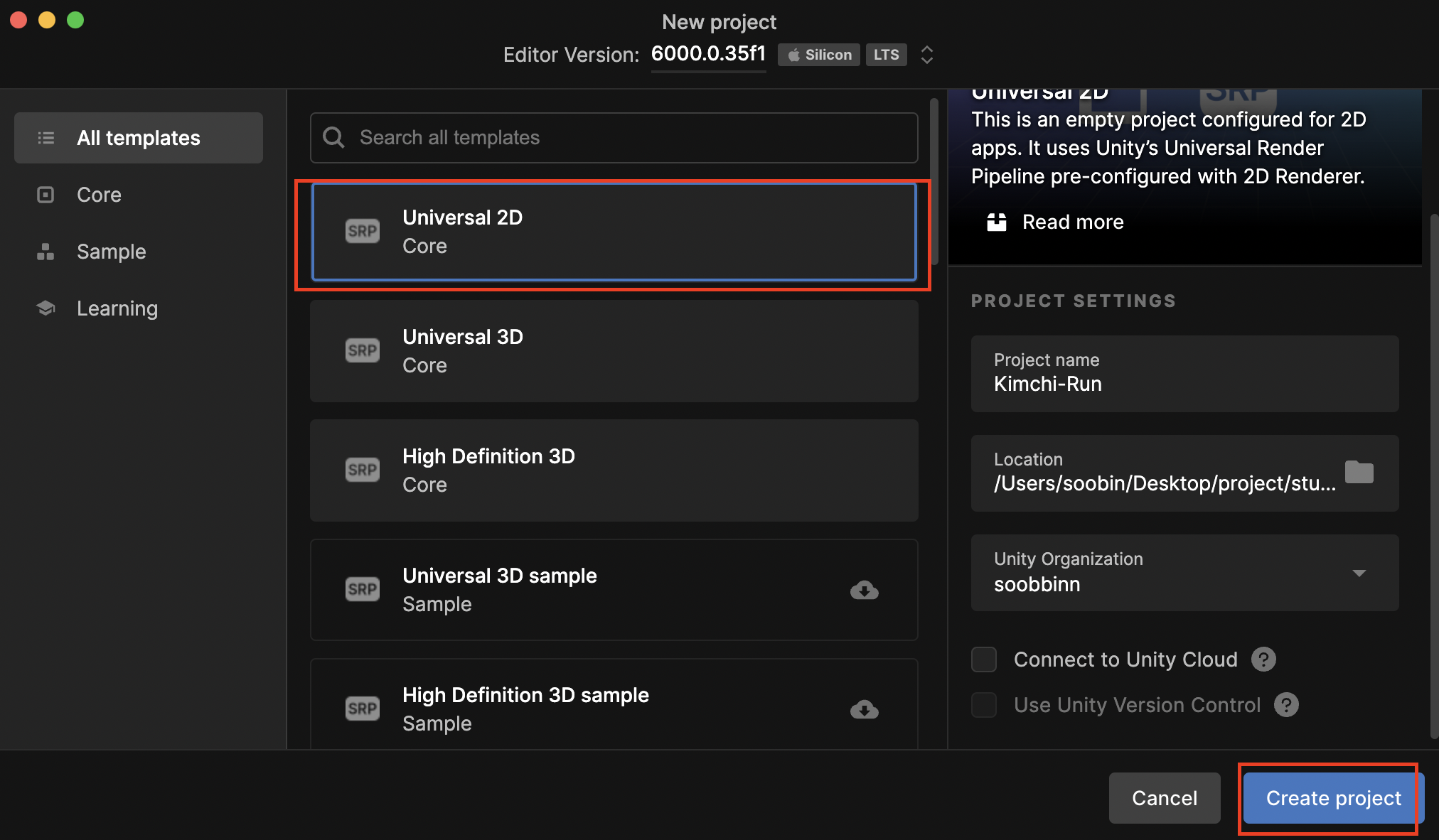The height and width of the screenshot is (840, 1439).
Task: Click the search magnifier icon
Action: click(333, 137)
